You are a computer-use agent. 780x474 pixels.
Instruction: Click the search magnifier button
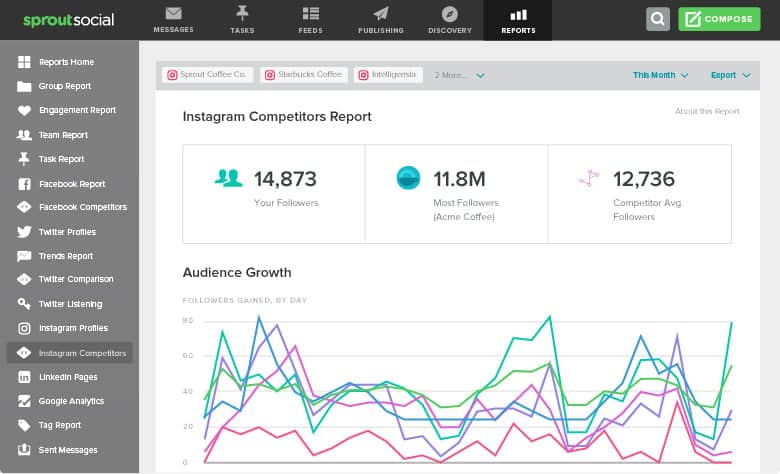658,19
